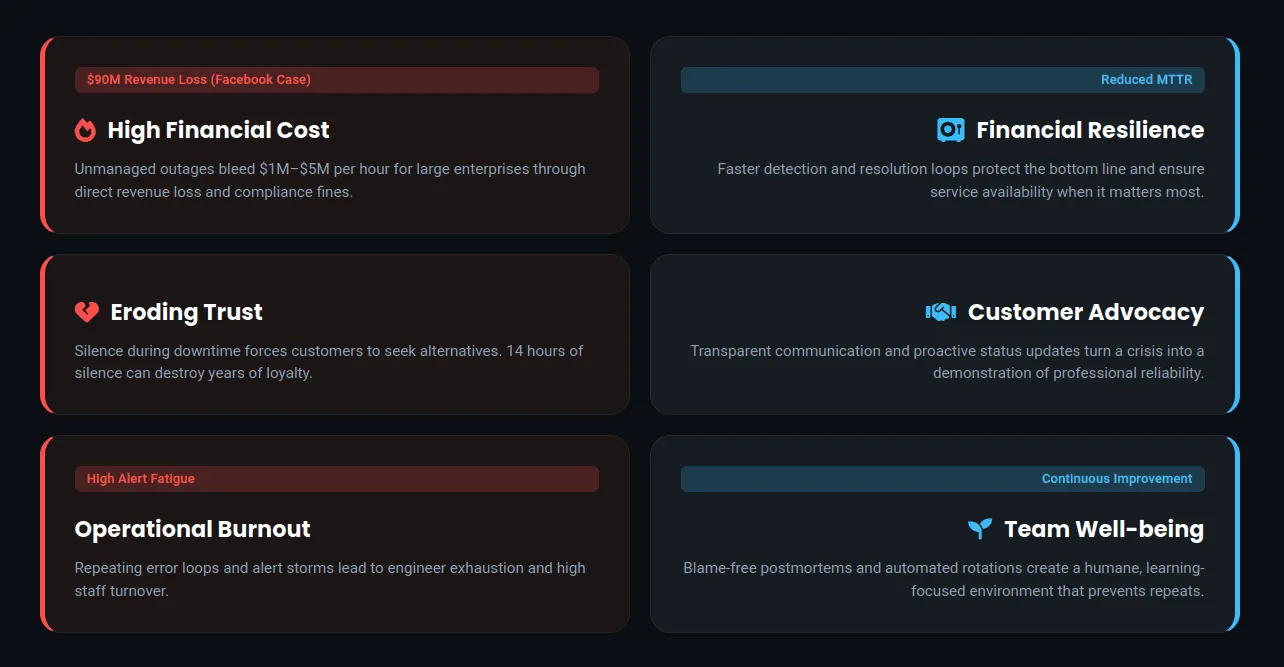Select the blame-free postmortems description text

[x=944, y=579]
